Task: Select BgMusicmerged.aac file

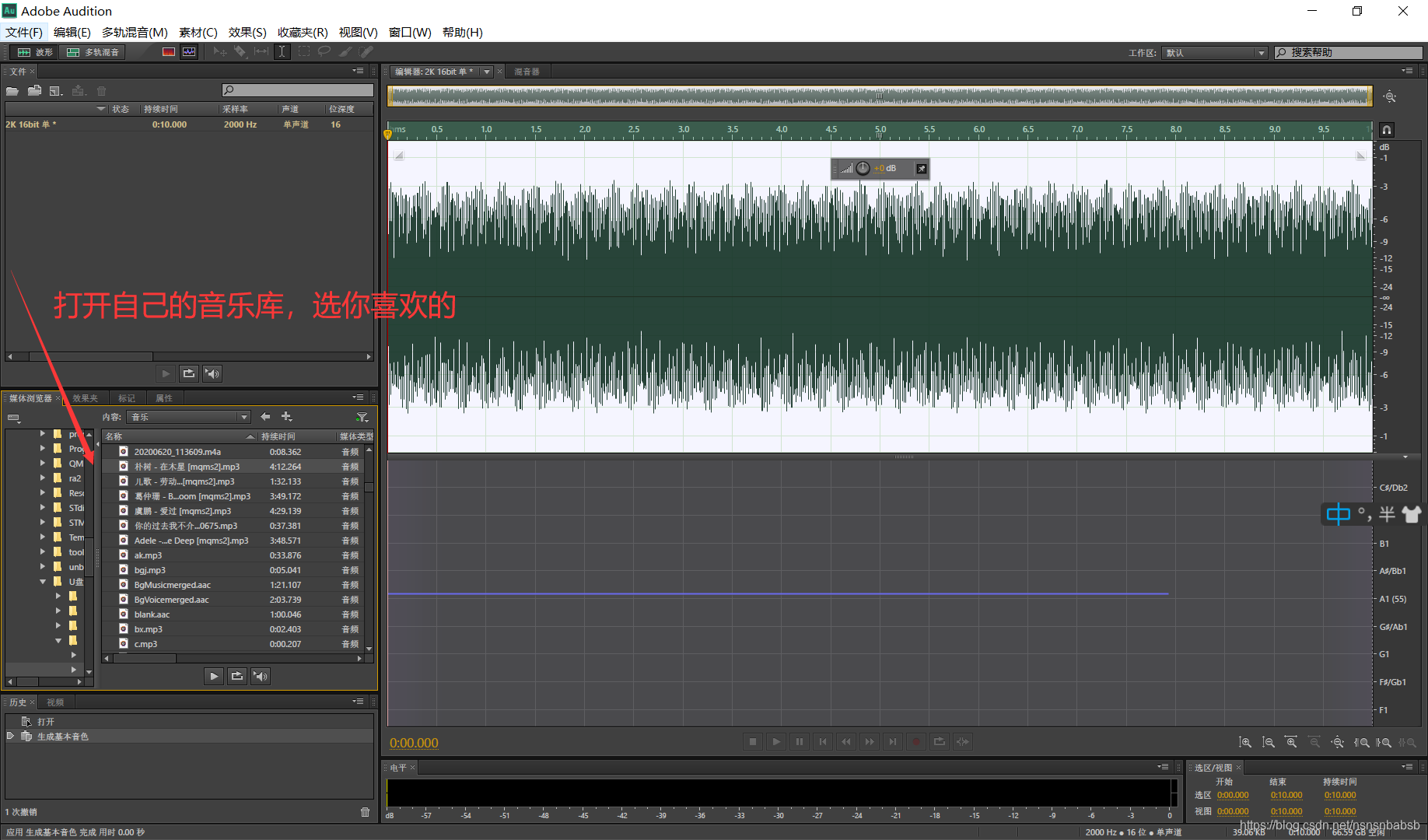Action: coord(233,585)
